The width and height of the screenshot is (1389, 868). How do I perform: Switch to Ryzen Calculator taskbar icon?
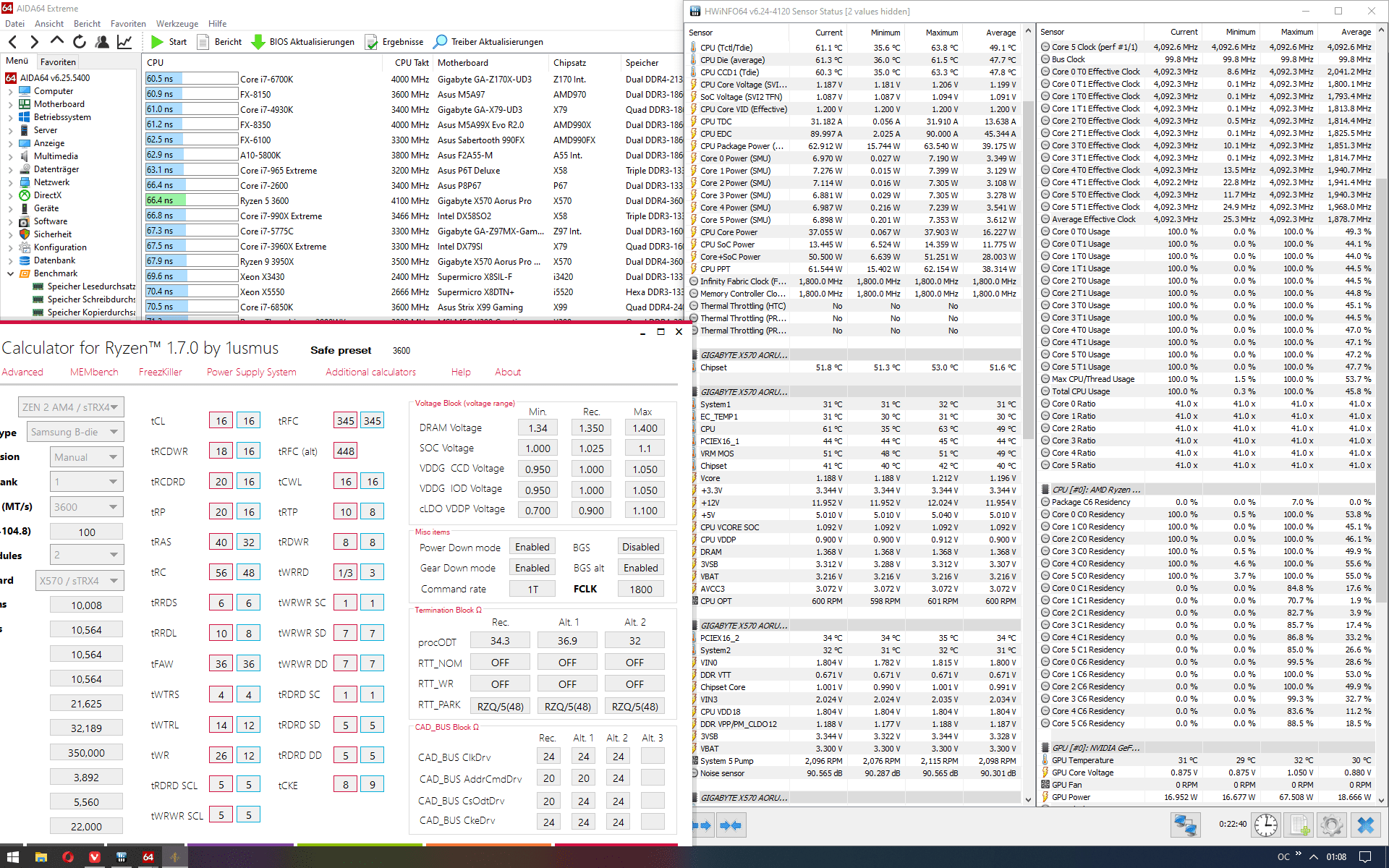point(174,856)
